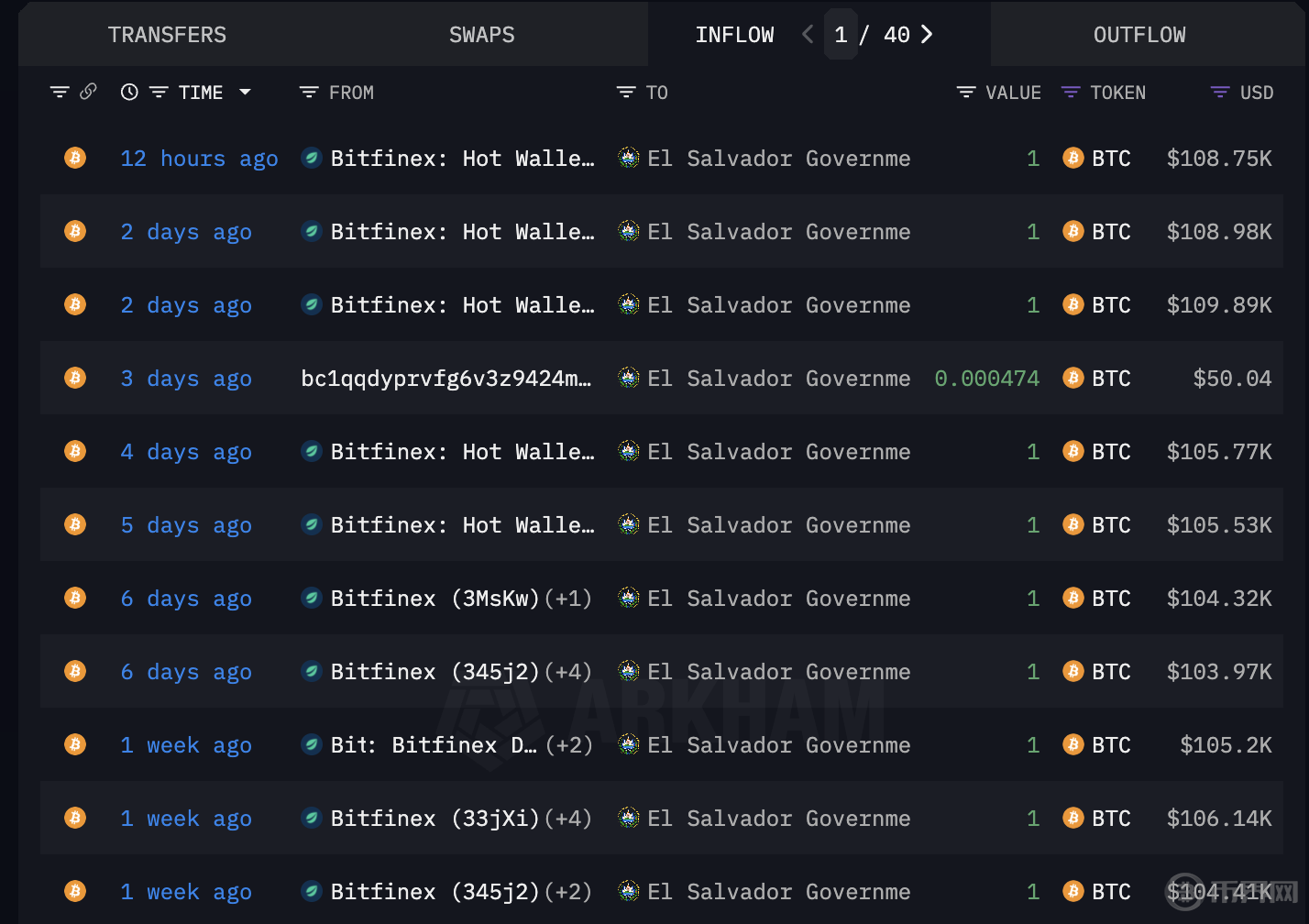
Task: Switch to the TRANSFERS tab
Action: pos(167,35)
